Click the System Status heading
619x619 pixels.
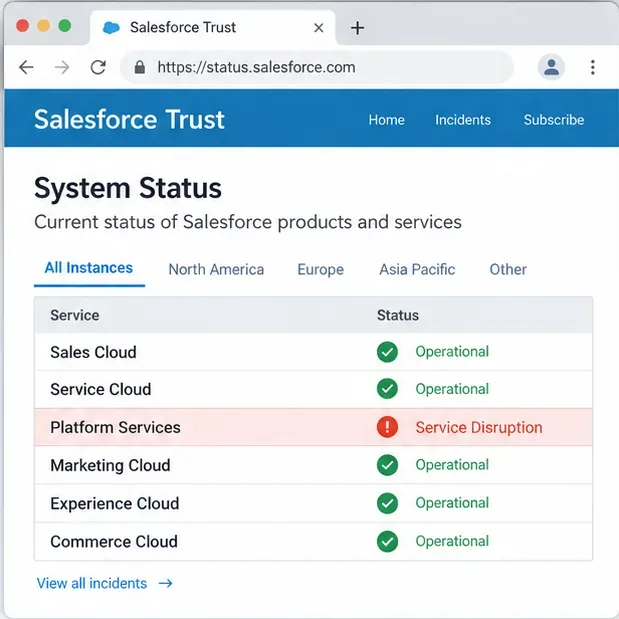(x=128, y=188)
